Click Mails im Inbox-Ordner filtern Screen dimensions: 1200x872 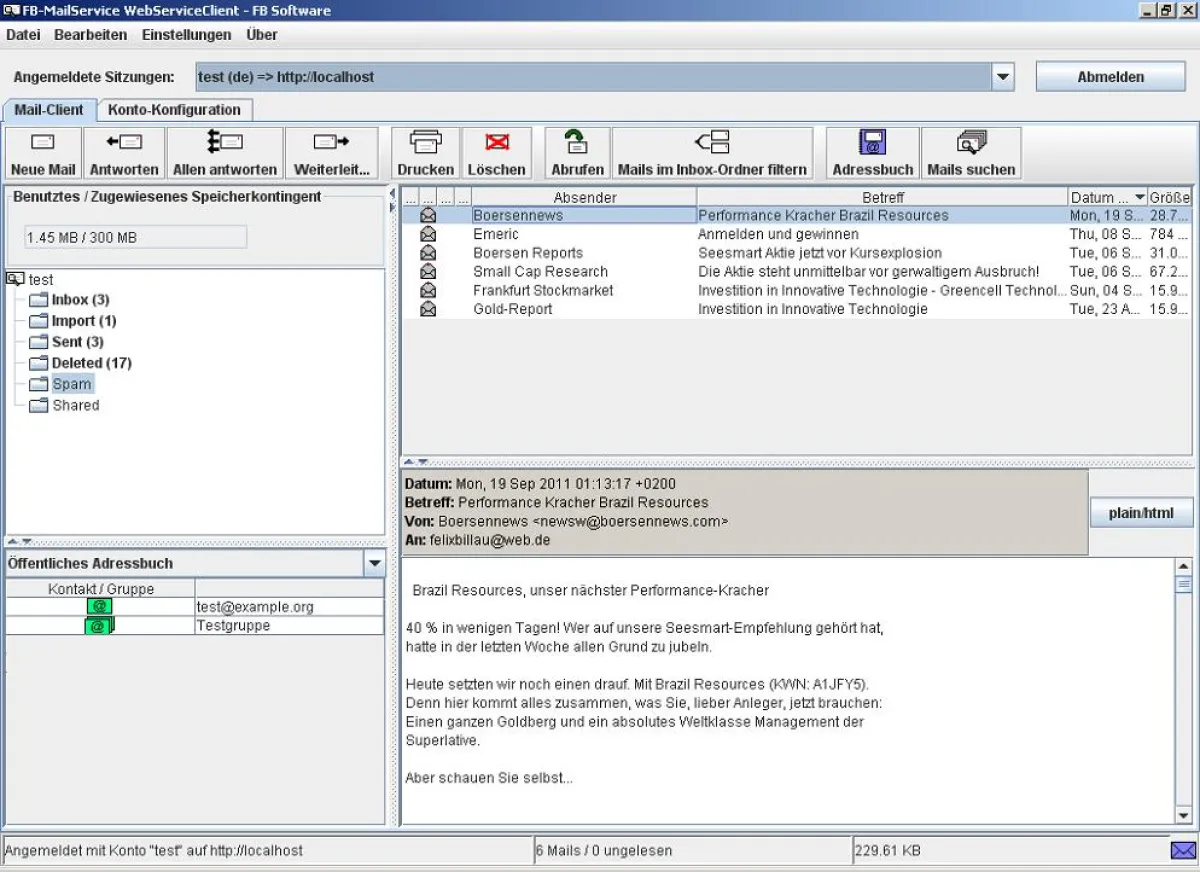[712, 152]
